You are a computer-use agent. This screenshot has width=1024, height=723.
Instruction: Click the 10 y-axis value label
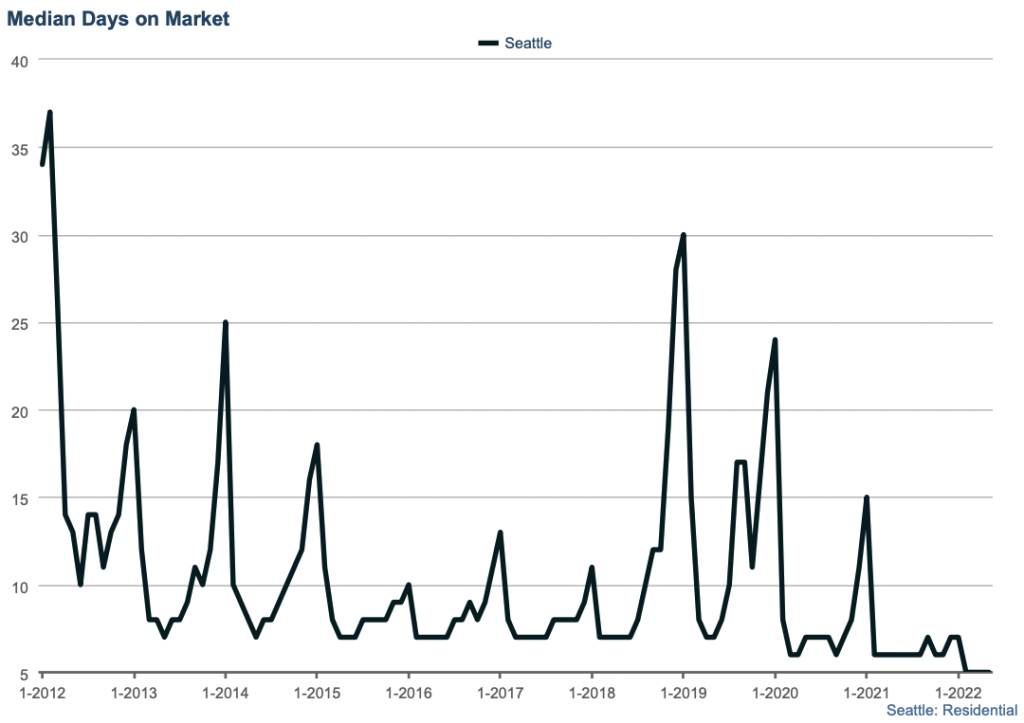[x=18, y=585]
